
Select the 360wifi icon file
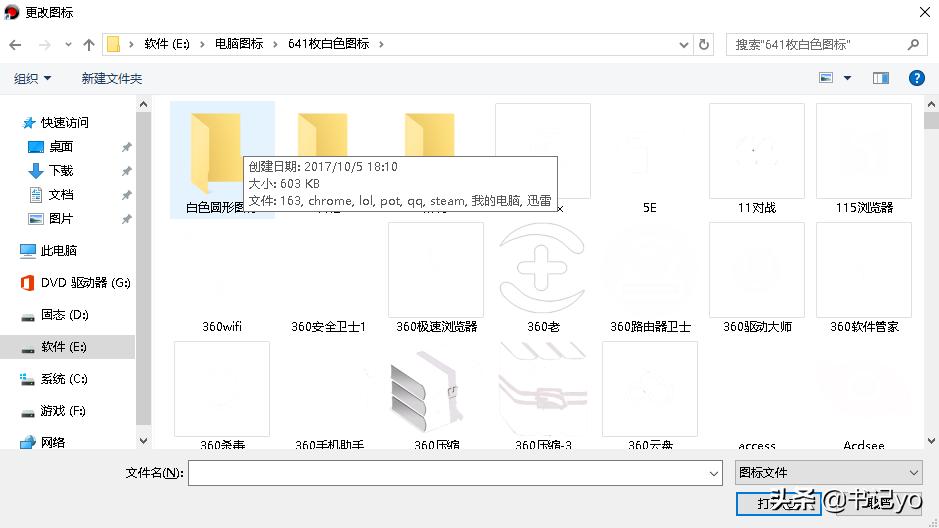[222, 279]
